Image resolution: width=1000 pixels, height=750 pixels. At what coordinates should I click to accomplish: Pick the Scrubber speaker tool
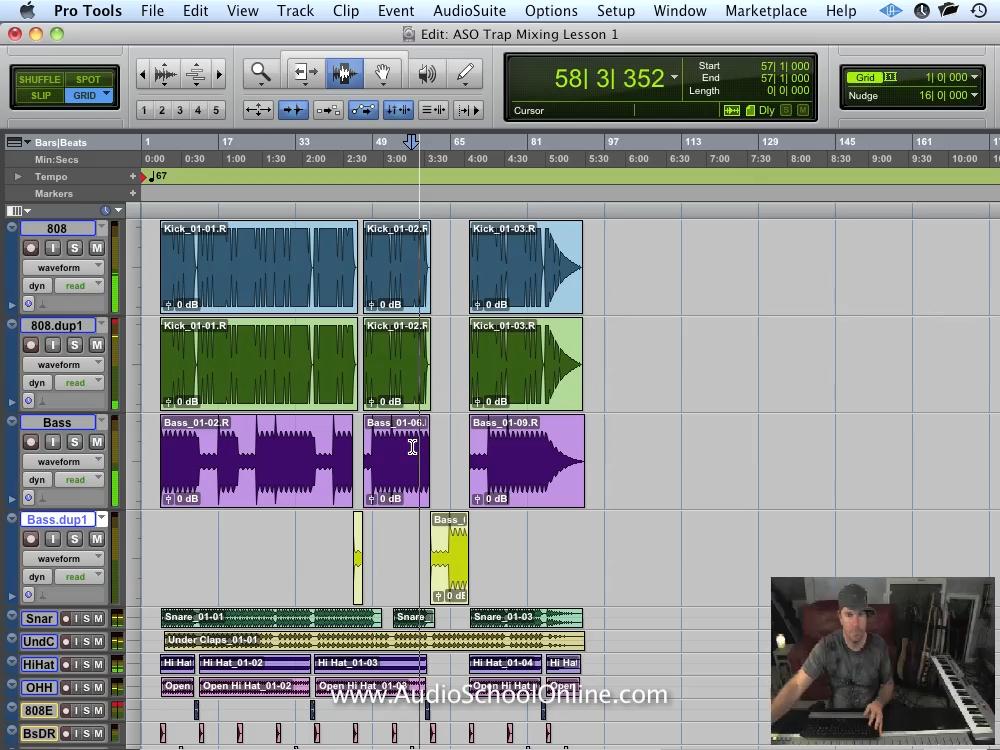[x=427, y=73]
